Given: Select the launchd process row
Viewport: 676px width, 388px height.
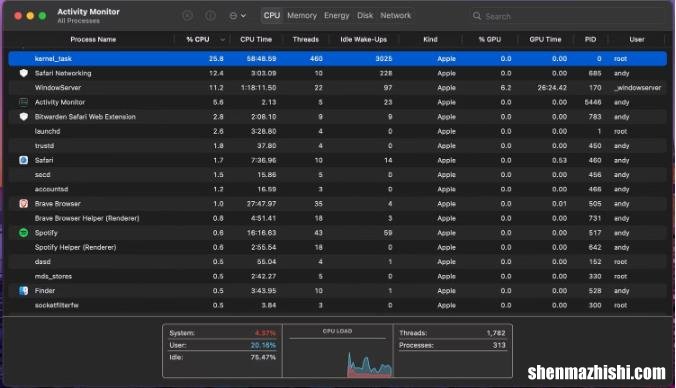Looking at the screenshot, I should 338,131.
